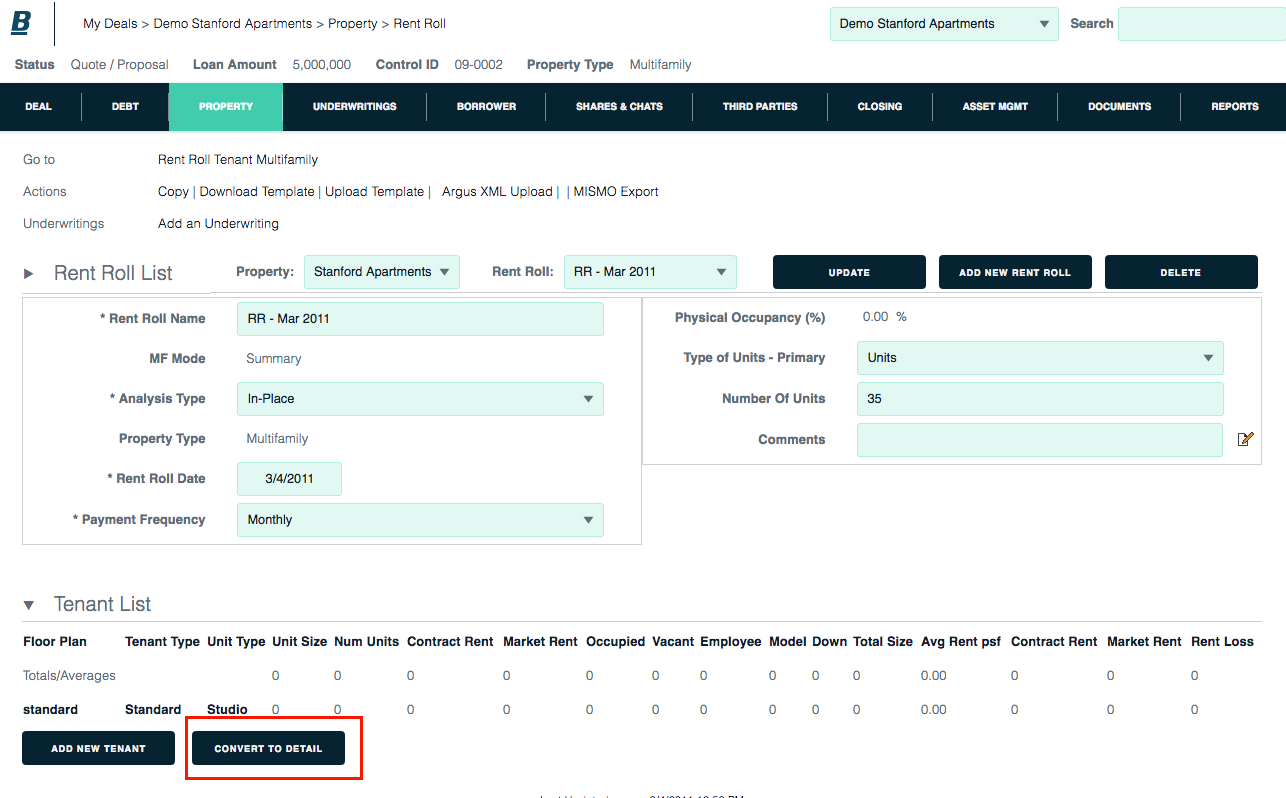The width and height of the screenshot is (1286, 798).
Task: Click the Update button
Action: pos(849,272)
